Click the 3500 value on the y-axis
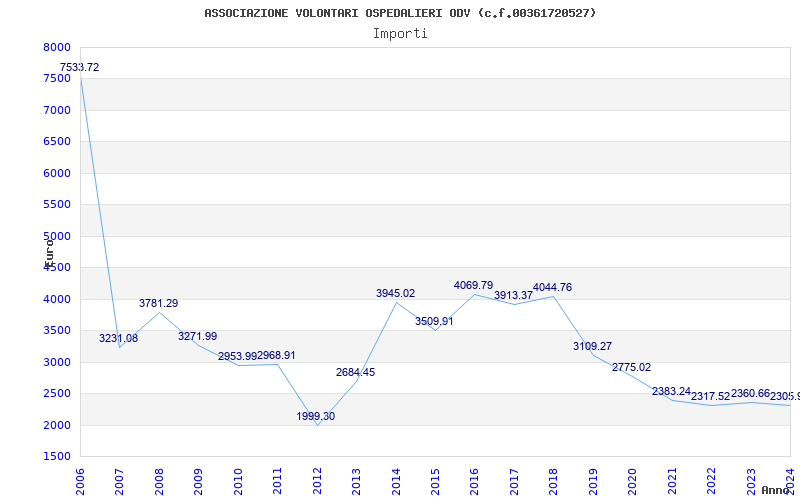This screenshot has width=800, height=500. 56,331
